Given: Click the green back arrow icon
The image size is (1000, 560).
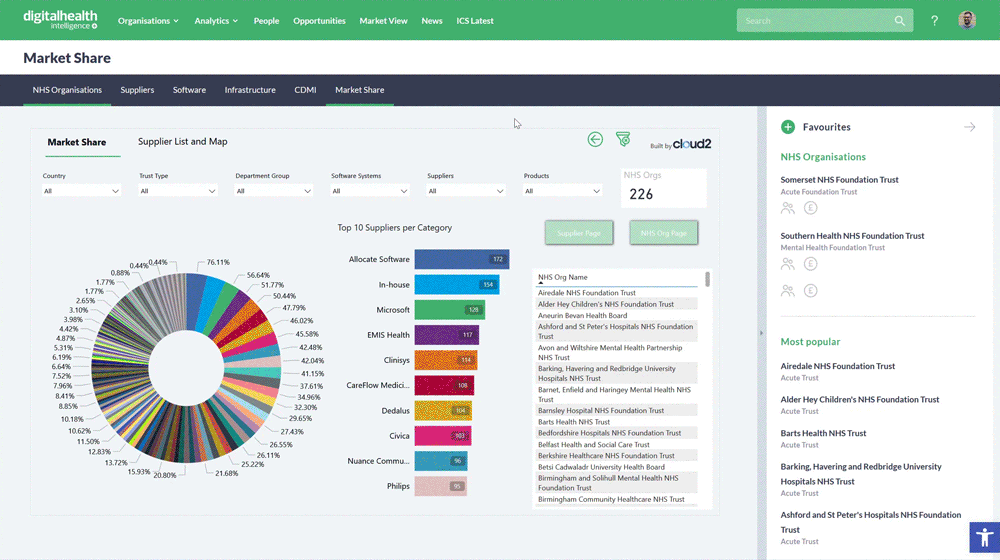Looking at the screenshot, I should [595, 140].
